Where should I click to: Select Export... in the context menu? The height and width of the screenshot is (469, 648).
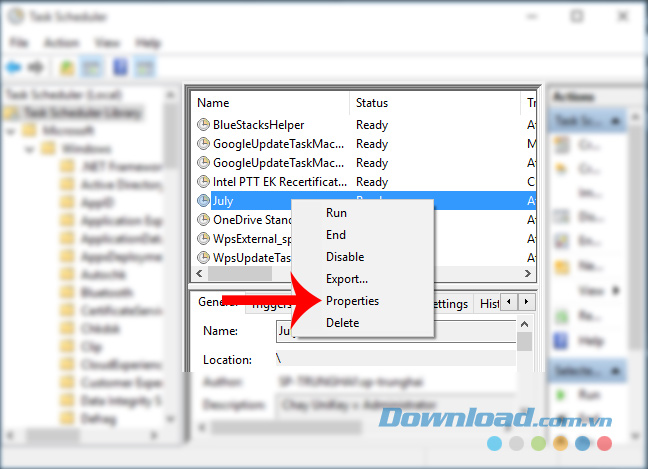coord(347,279)
